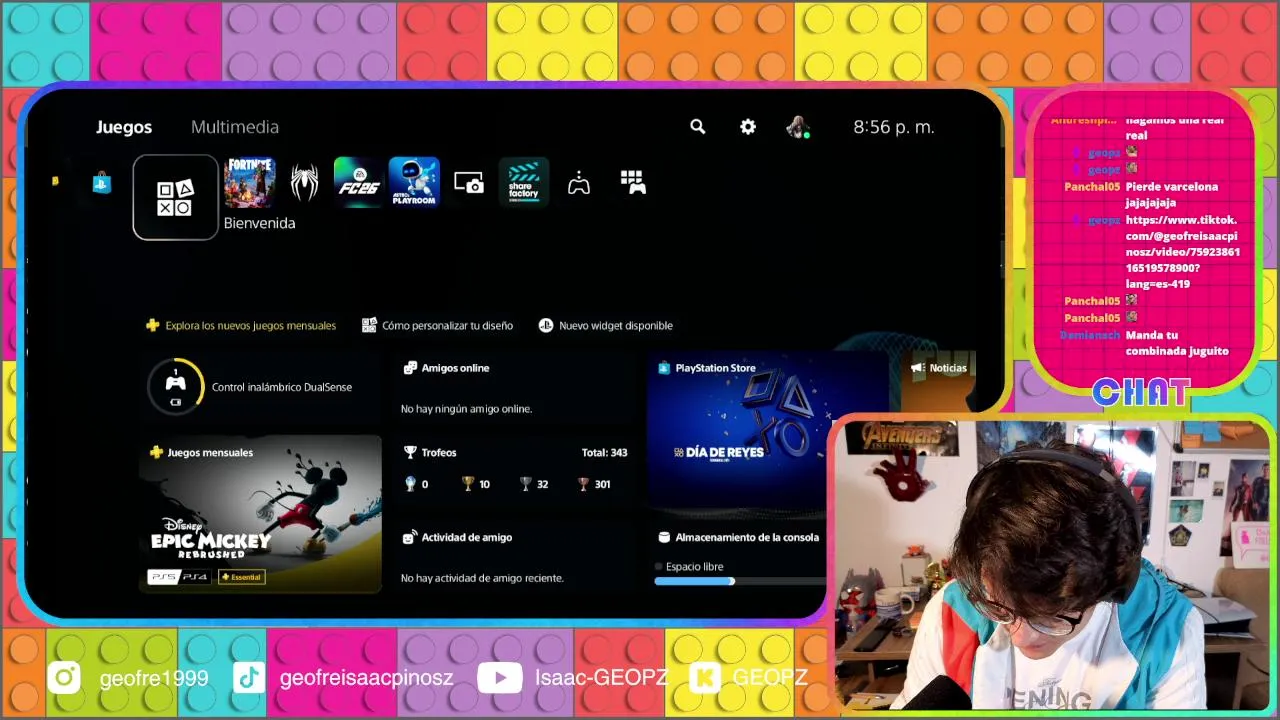
Task: Click the Amigos online icon
Action: tap(409, 368)
